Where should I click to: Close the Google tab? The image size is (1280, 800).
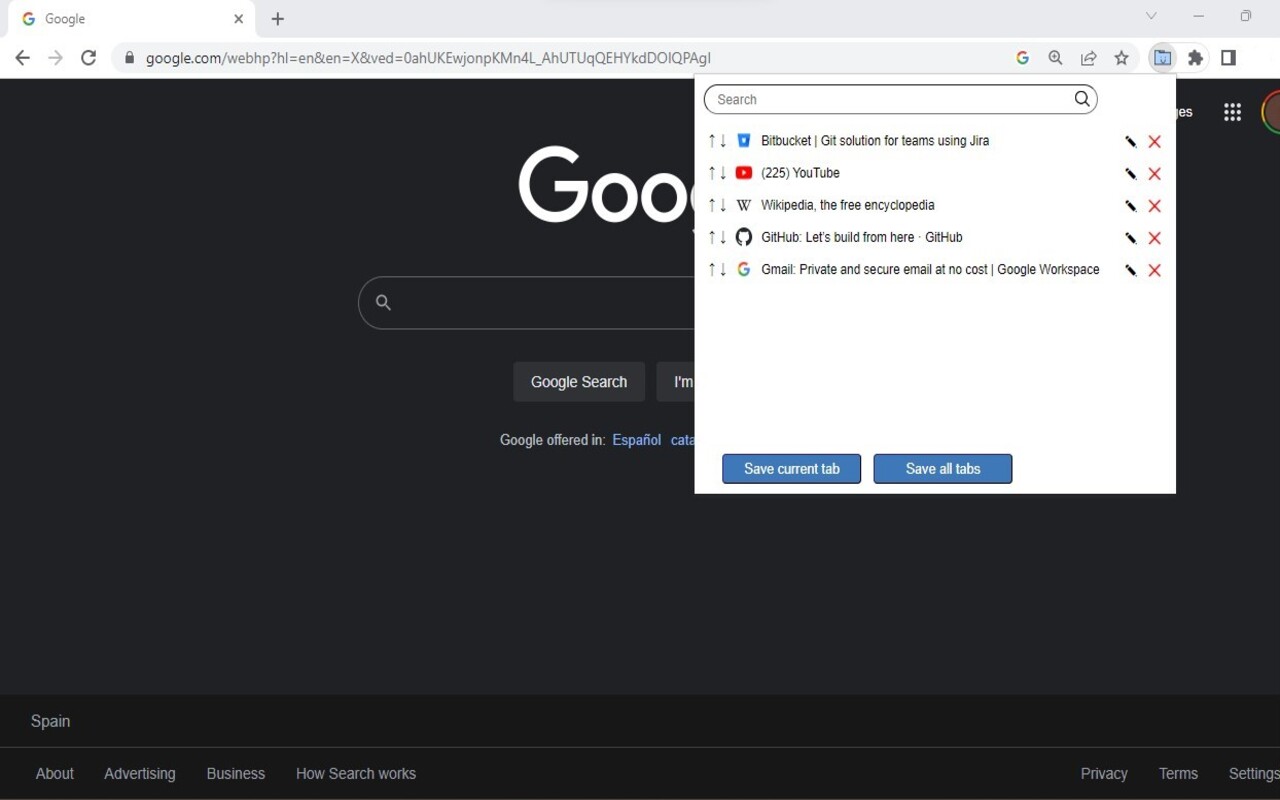tap(238, 19)
